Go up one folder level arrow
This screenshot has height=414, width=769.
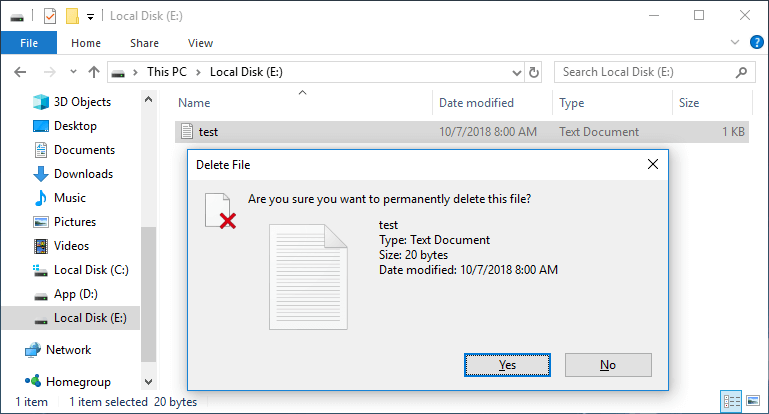coord(94,73)
